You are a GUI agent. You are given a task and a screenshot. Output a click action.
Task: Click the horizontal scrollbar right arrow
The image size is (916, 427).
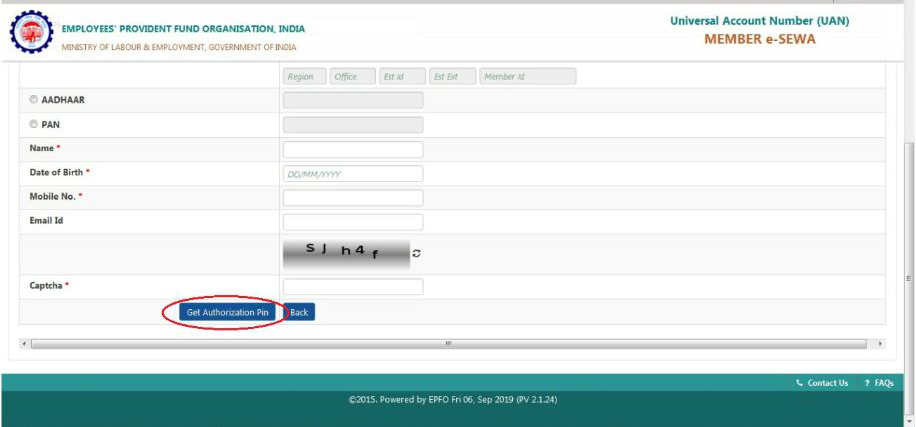pos(880,344)
